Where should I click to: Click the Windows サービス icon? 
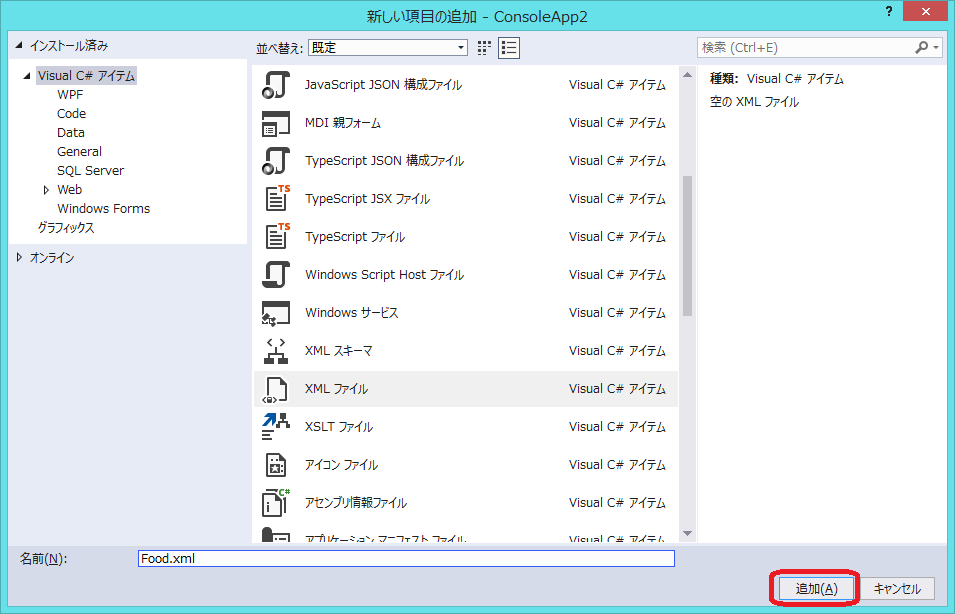[x=276, y=313]
